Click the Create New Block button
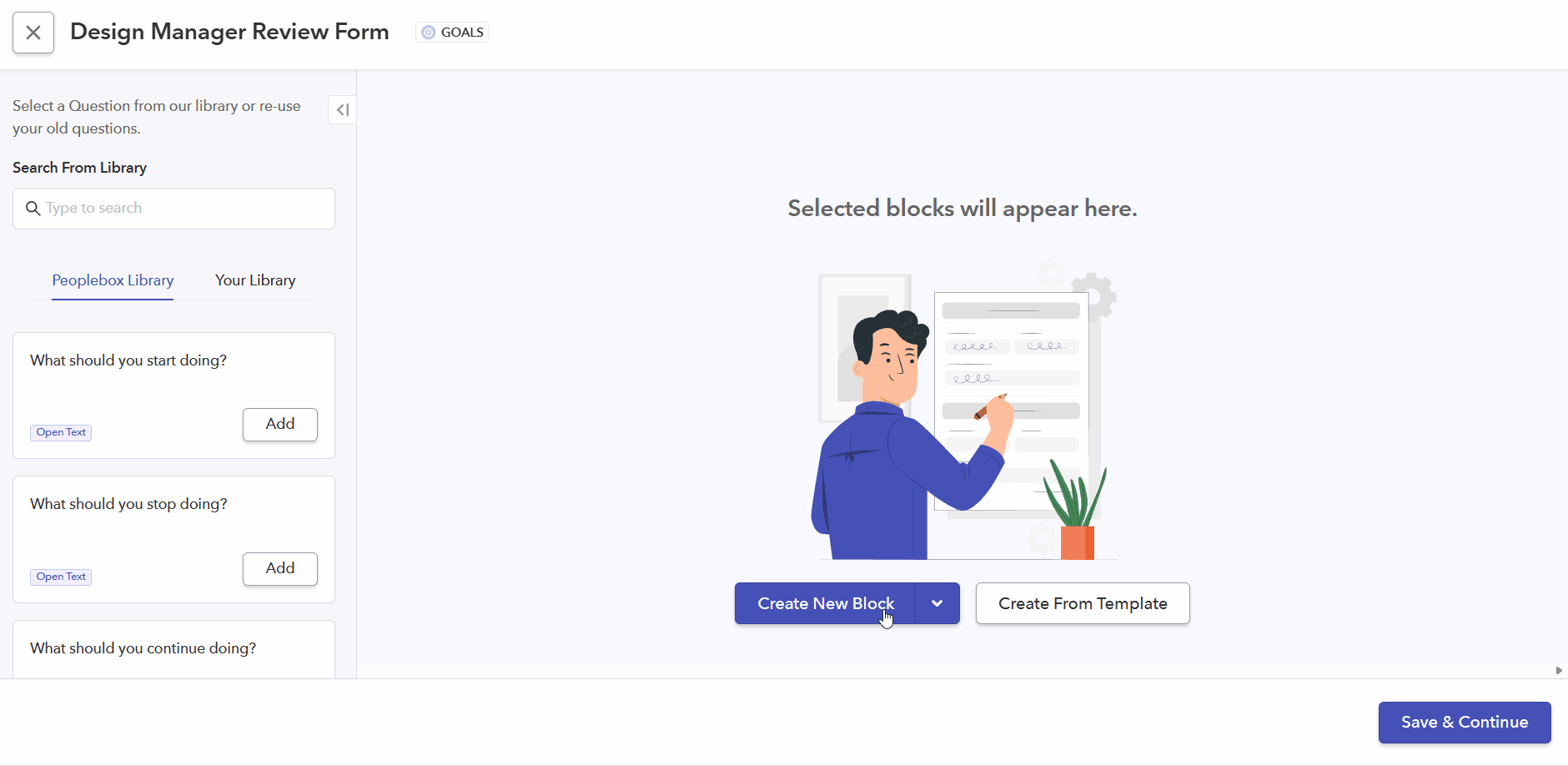 coord(826,603)
